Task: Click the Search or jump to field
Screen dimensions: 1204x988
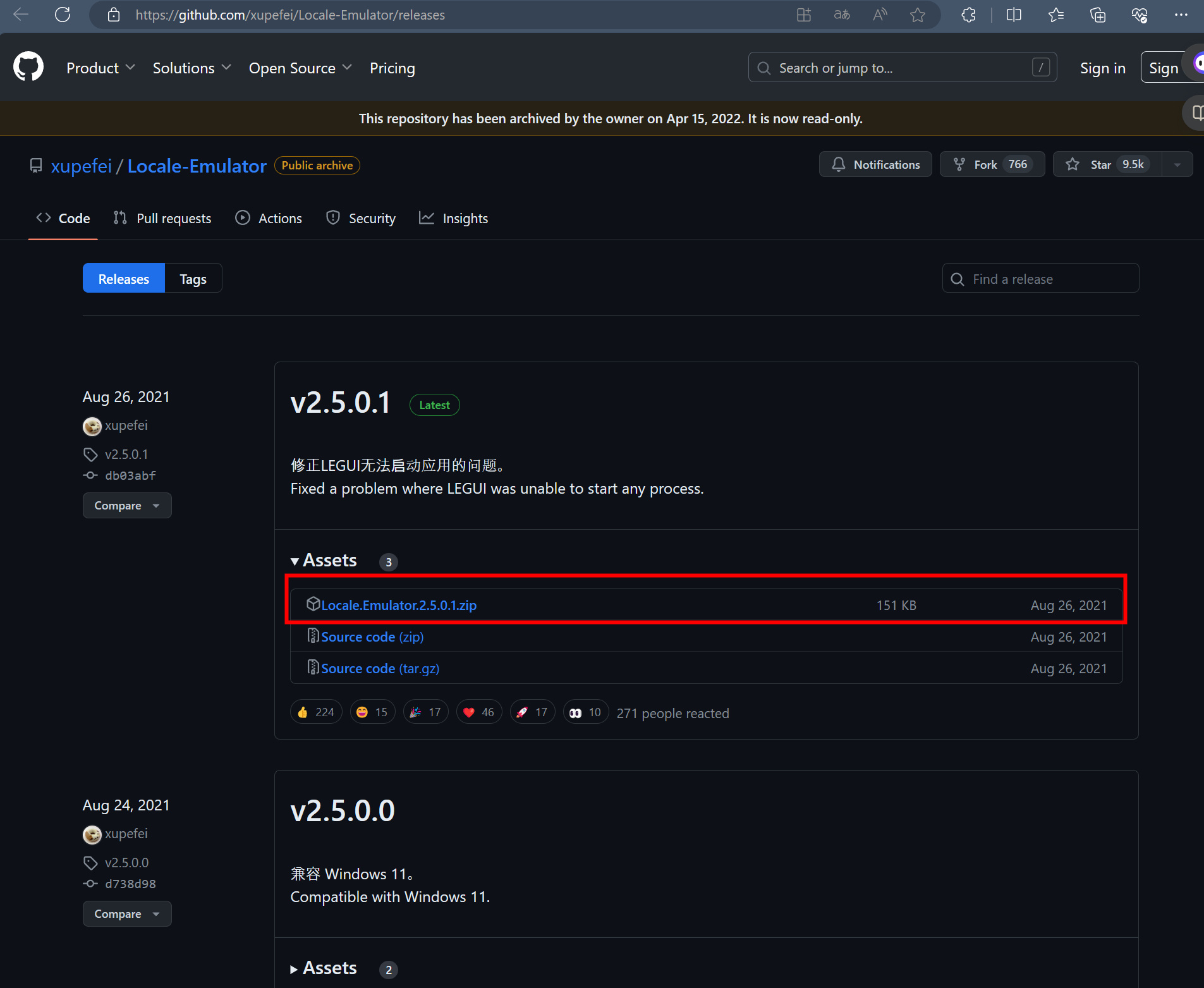Action: 903,68
